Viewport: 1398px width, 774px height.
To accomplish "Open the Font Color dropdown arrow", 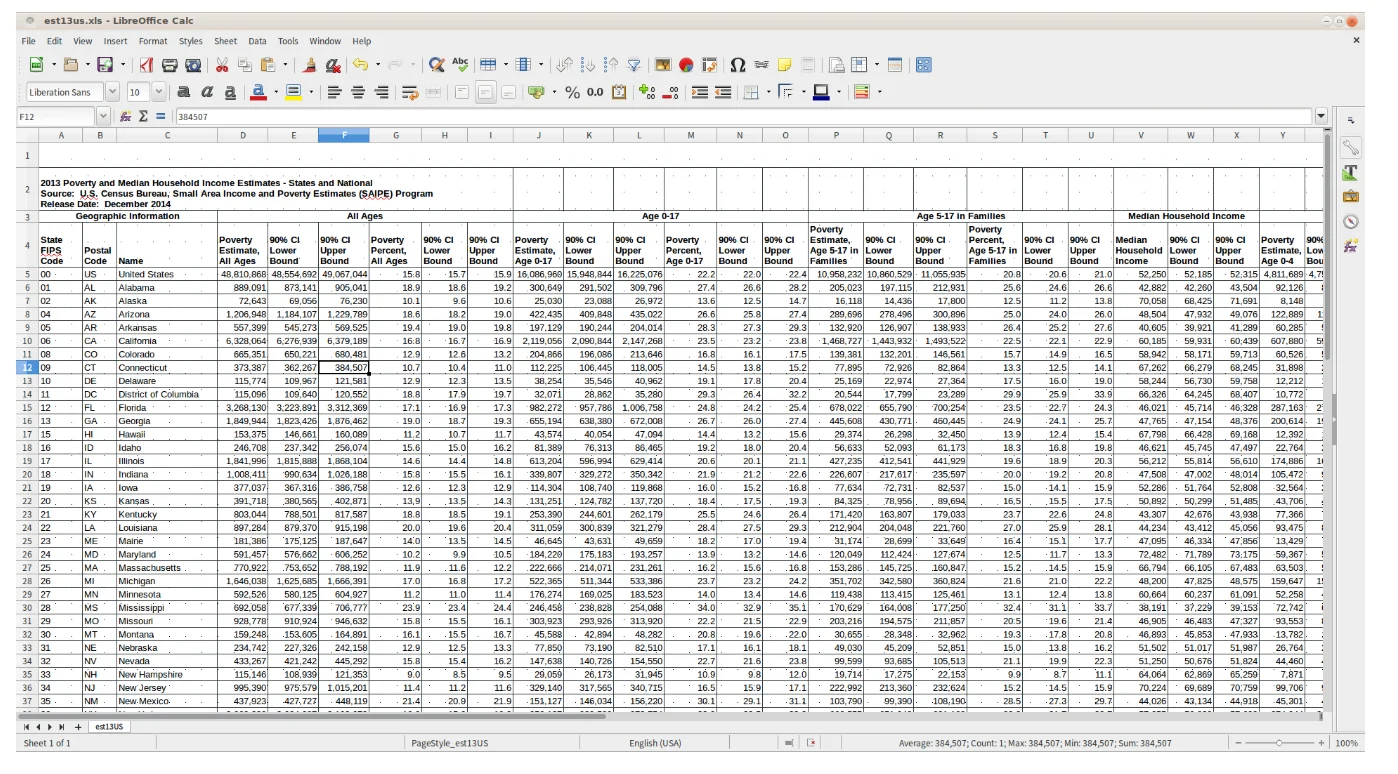I will 274,92.
